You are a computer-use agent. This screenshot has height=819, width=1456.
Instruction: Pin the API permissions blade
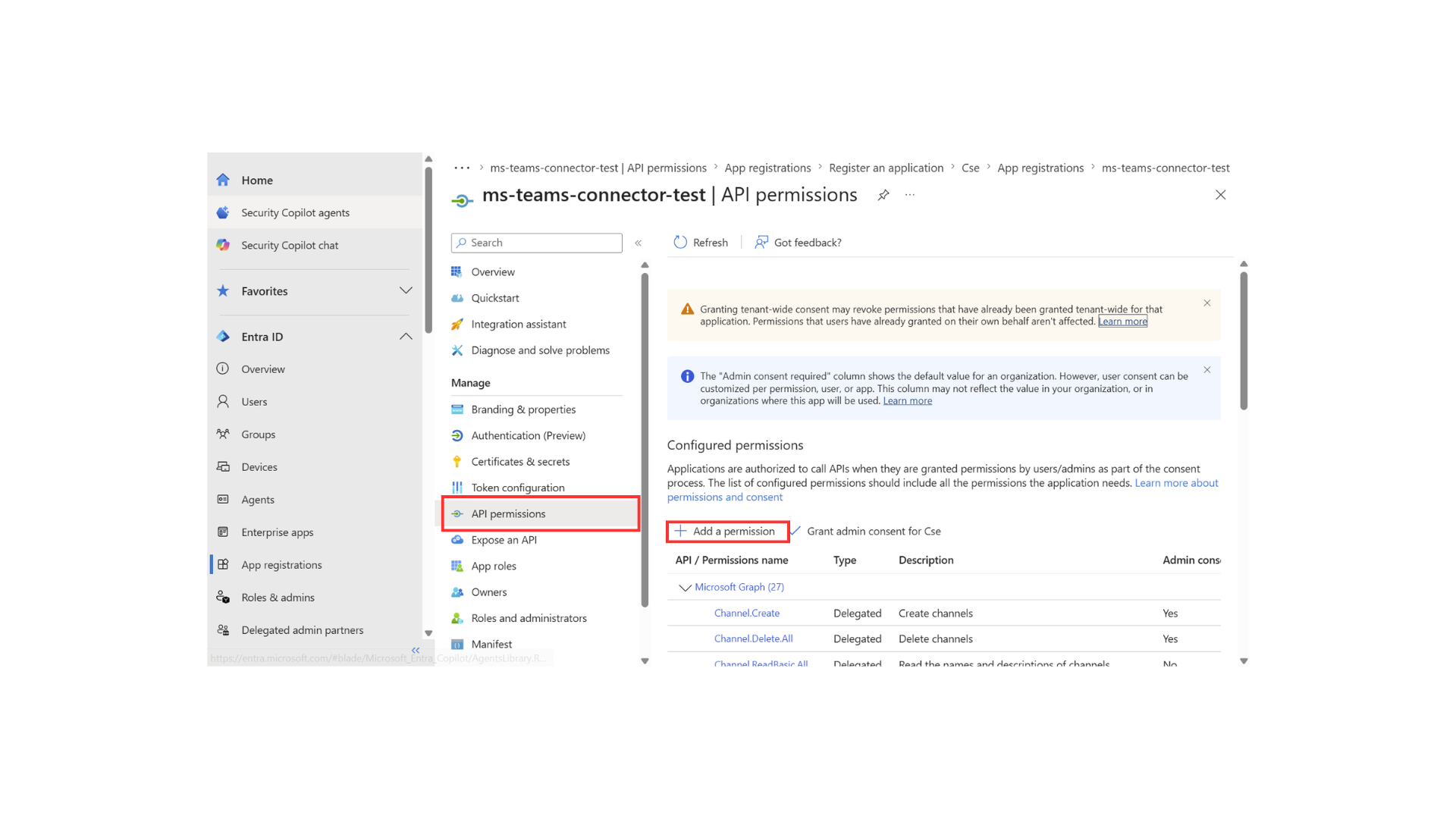coord(883,195)
